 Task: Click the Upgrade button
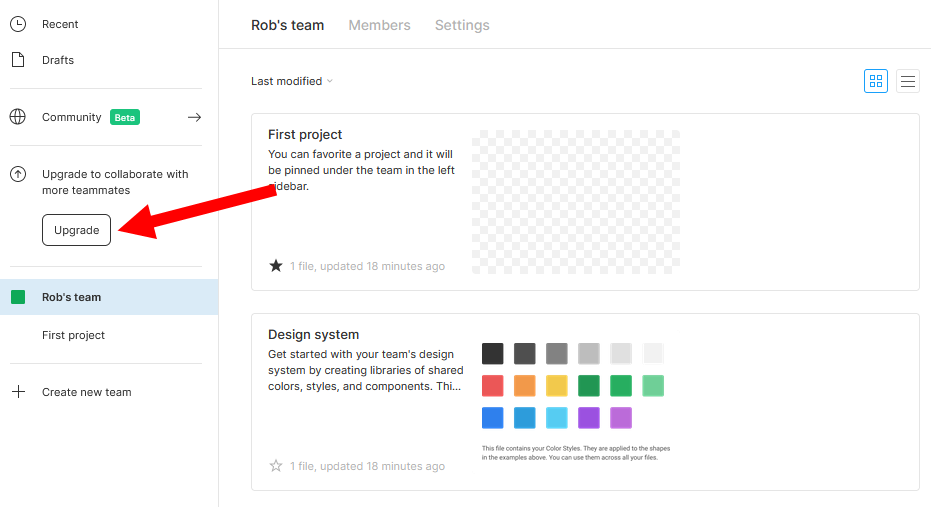(76, 230)
